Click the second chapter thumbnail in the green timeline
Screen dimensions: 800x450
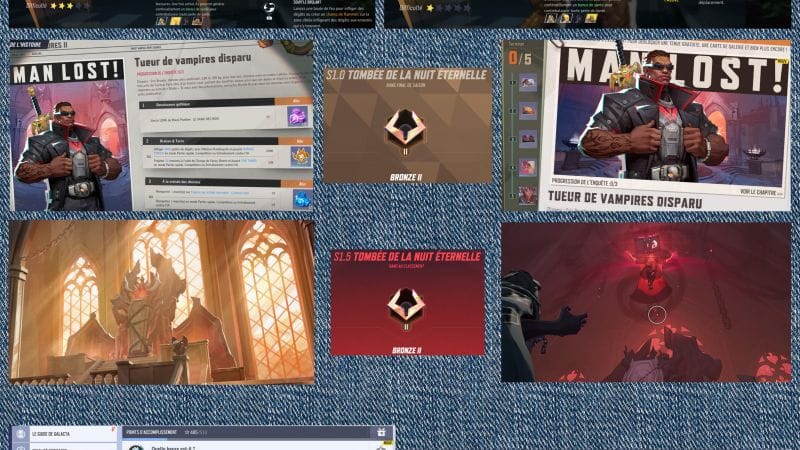coord(528,110)
